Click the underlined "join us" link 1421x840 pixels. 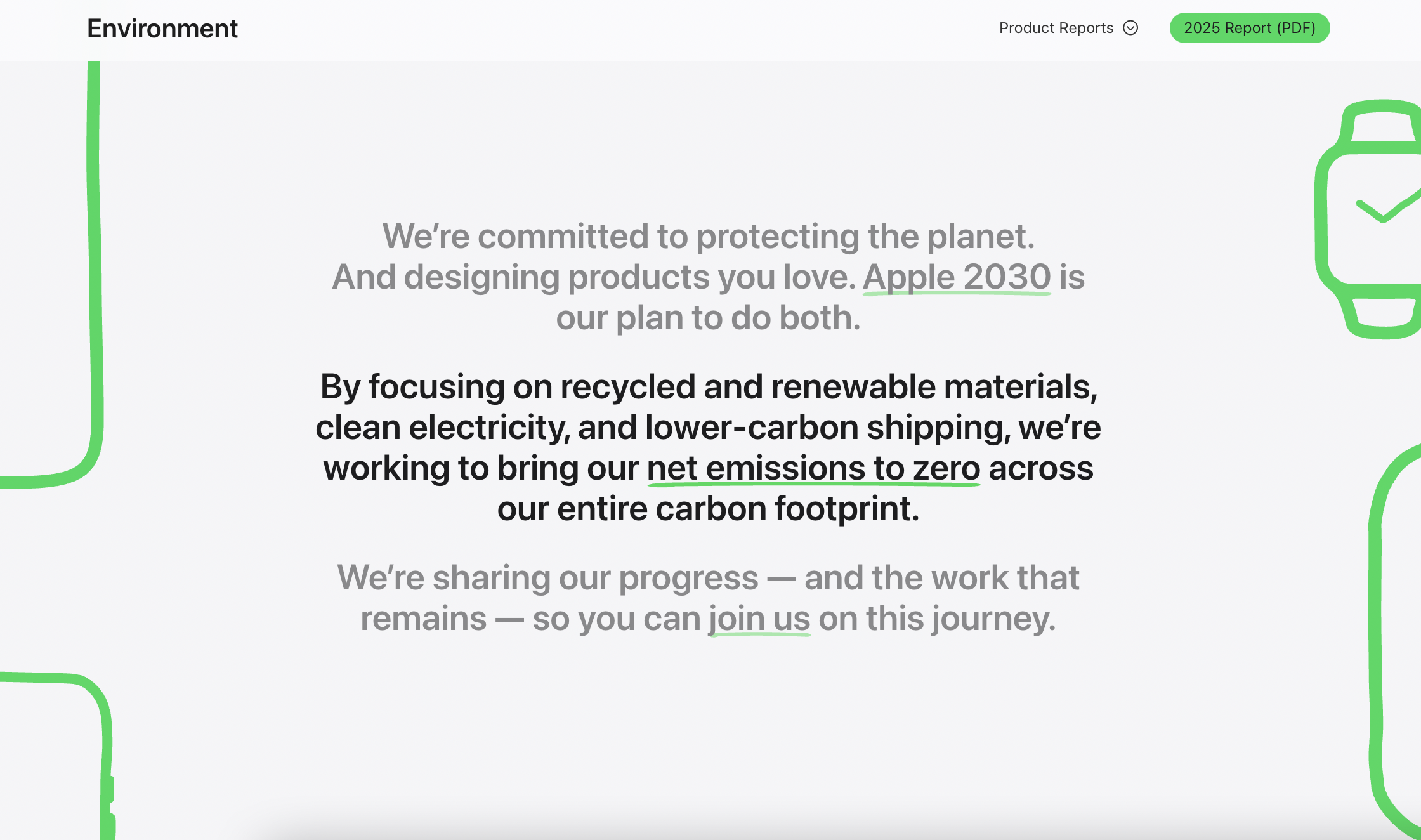coord(759,619)
